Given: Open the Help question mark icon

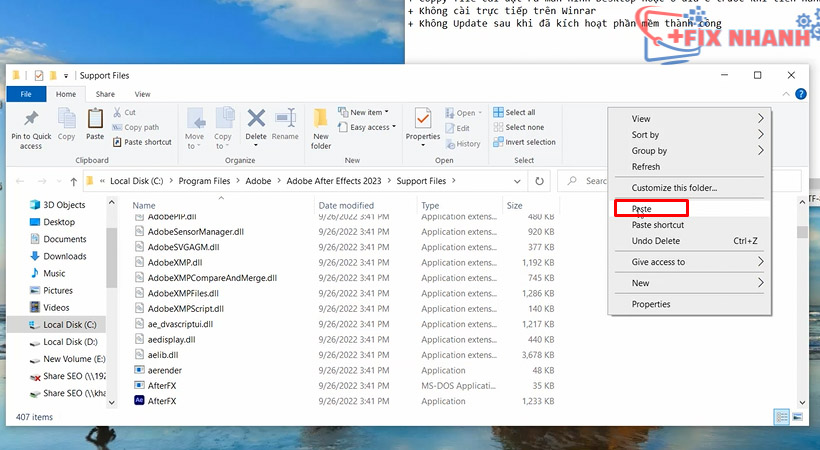Looking at the screenshot, I should point(800,94).
